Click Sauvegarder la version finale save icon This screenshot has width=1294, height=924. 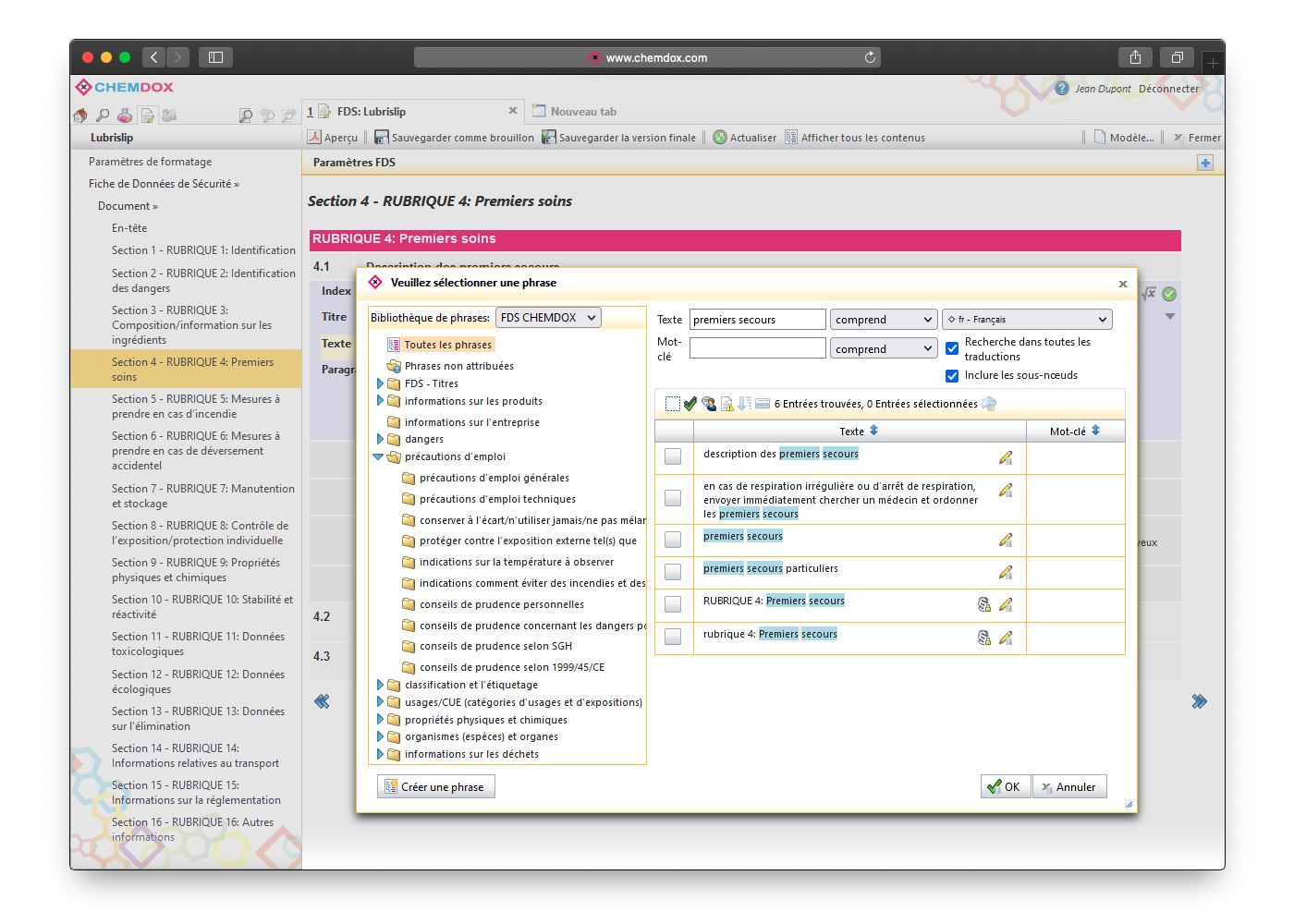pyautogui.click(x=548, y=137)
